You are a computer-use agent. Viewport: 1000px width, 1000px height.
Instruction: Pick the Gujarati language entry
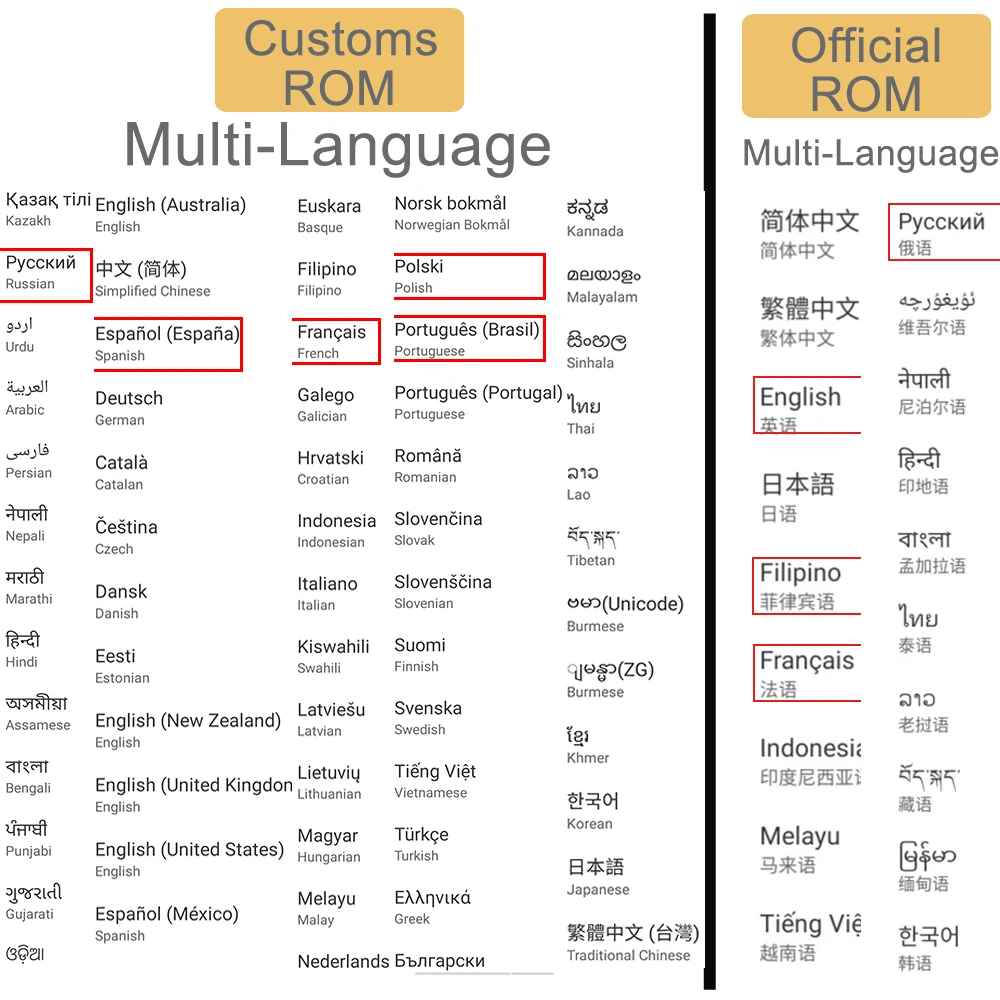pos(34,903)
